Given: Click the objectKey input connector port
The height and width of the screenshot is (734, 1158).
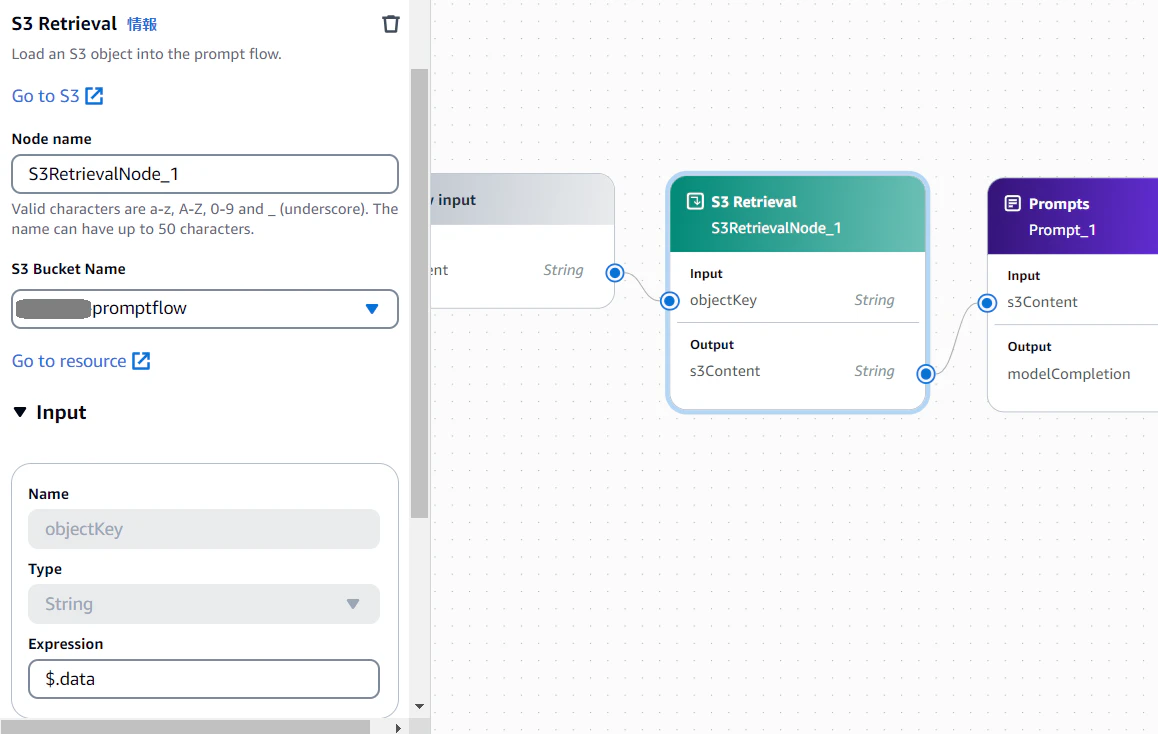Looking at the screenshot, I should (670, 301).
